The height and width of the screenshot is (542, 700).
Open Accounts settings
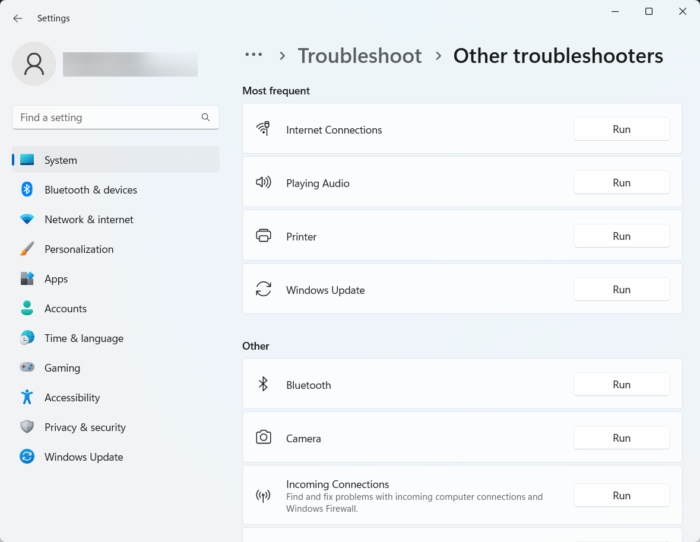65,309
